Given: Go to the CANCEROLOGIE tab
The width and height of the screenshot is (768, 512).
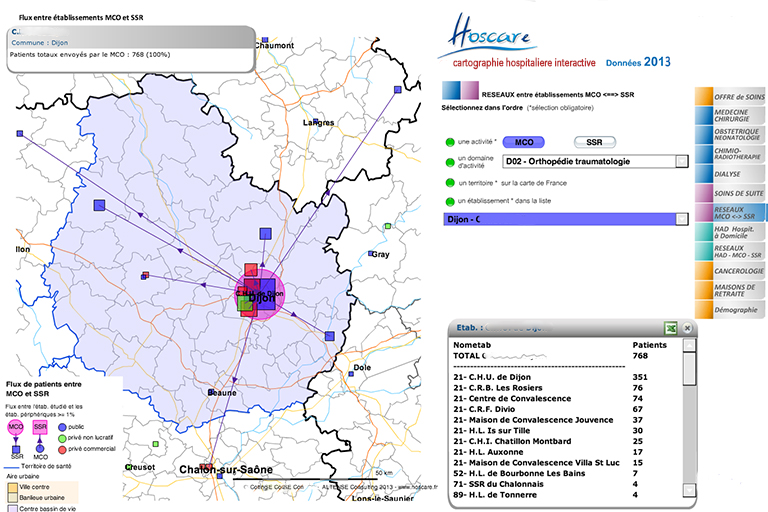Looking at the screenshot, I should tap(730, 271).
